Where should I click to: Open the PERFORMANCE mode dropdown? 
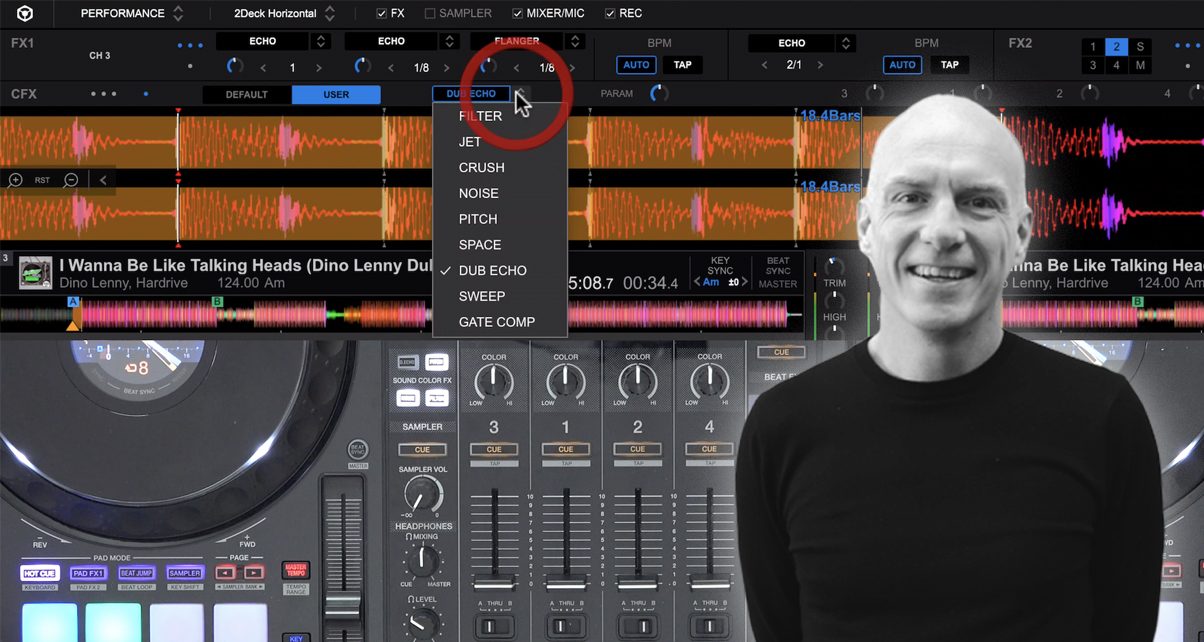tap(131, 14)
